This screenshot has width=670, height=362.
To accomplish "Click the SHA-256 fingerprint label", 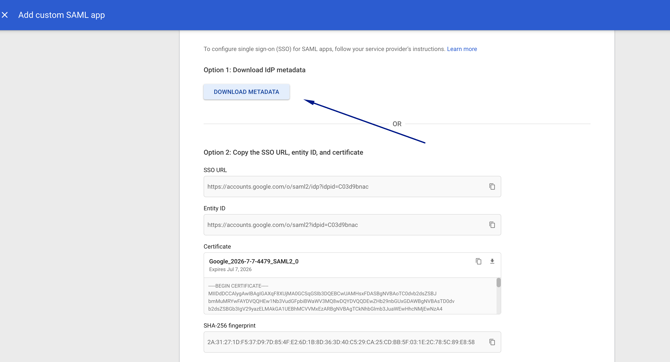I will click(x=229, y=325).
